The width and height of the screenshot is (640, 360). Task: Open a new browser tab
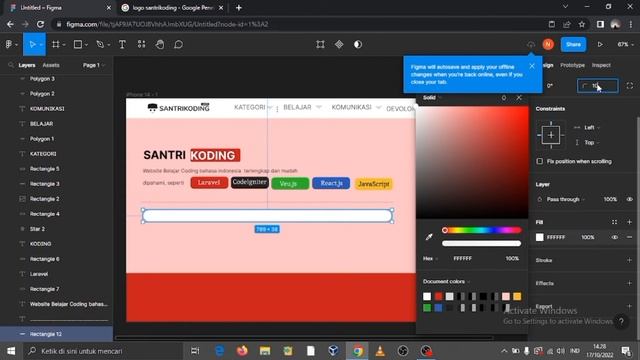[239, 8]
